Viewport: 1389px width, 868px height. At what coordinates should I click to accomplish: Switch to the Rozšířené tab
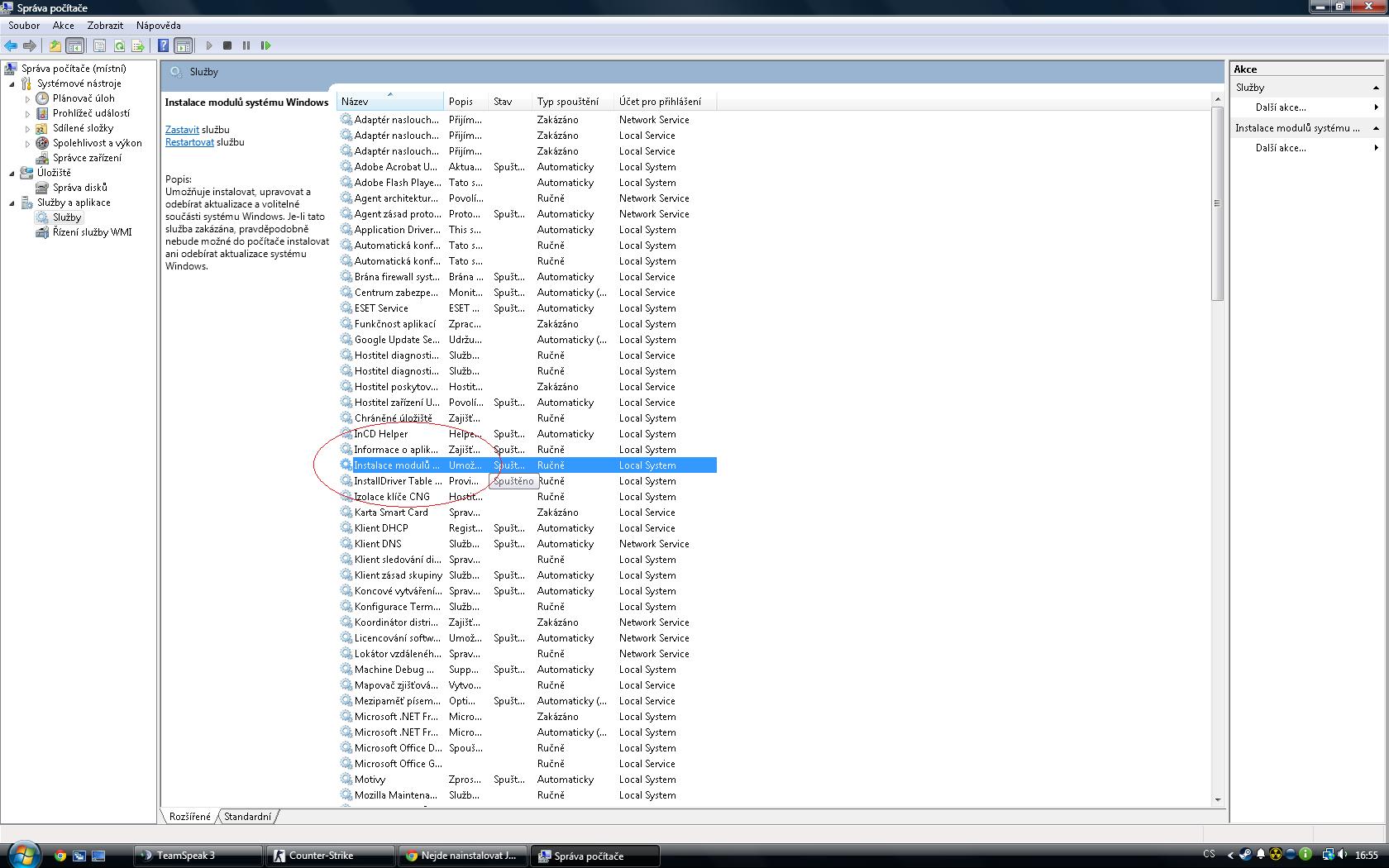(x=189, y=817)
